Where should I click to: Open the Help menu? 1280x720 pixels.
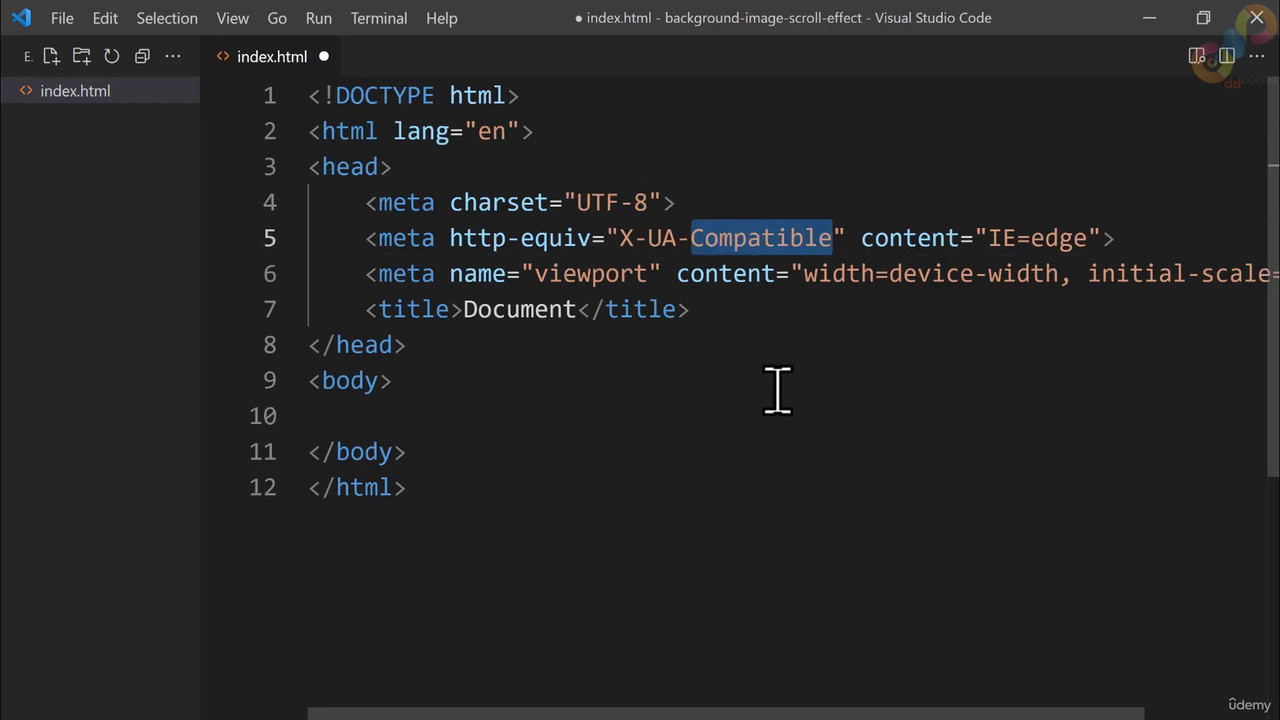click(442, 18)
